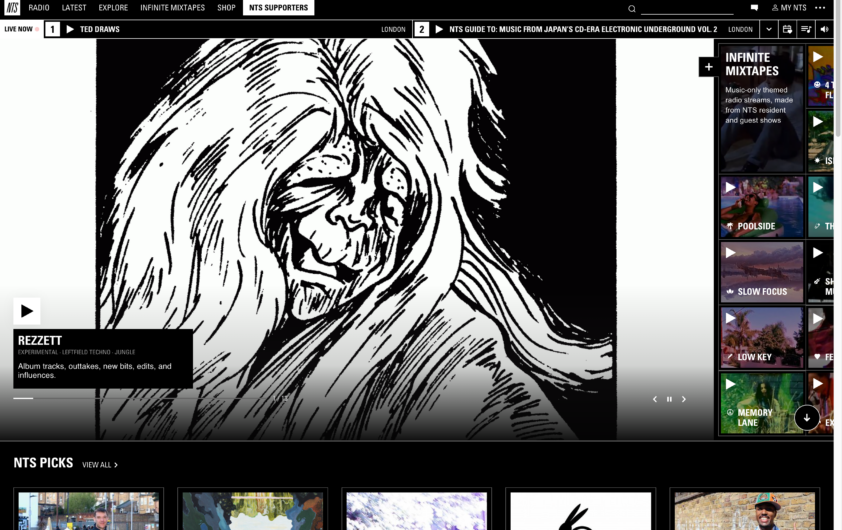Go to next carousel slide
The height and width of the screenshot is (530, 842).
coord(684,399)
